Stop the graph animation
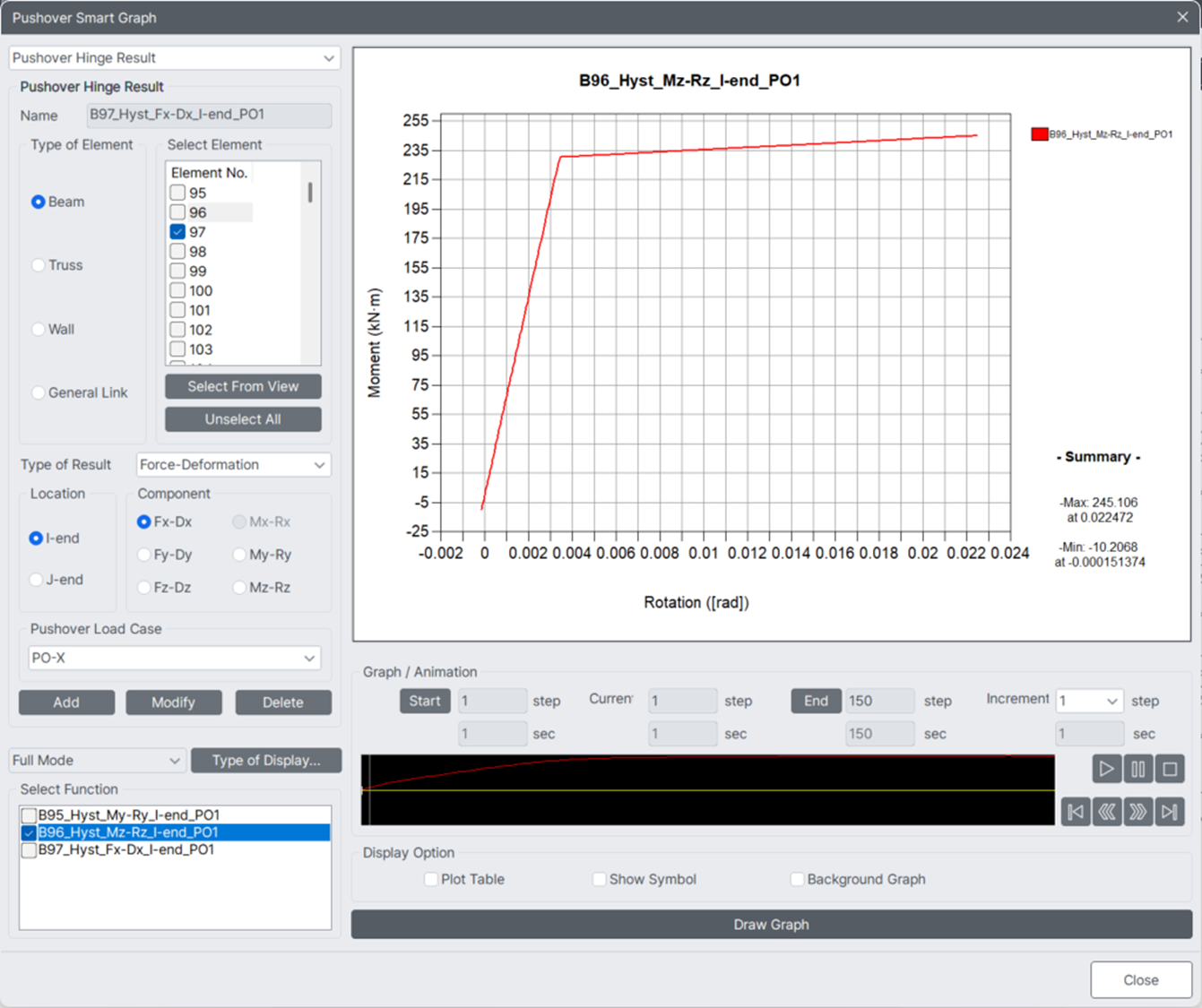Viewport: 1202px width, 1008px height. tap(1170, 769)
